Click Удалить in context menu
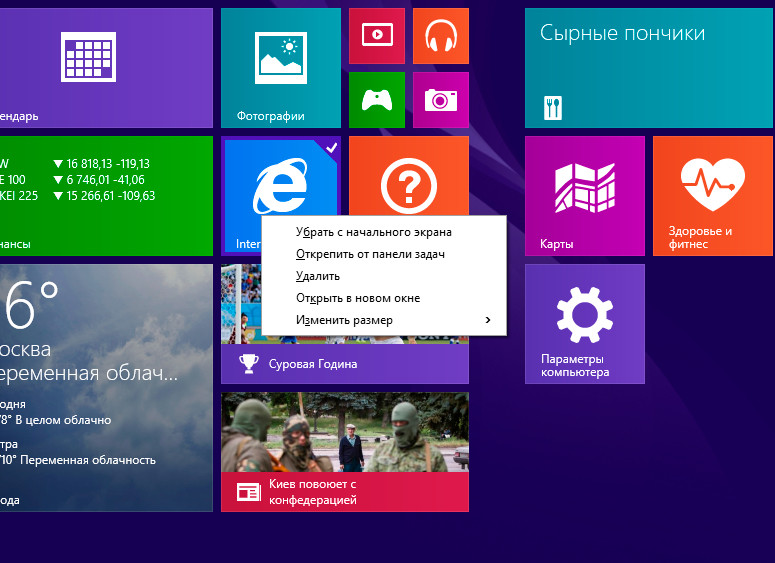The height and width of the screenshot is (563, 775). pyautogui.click(x=318, y=276)
